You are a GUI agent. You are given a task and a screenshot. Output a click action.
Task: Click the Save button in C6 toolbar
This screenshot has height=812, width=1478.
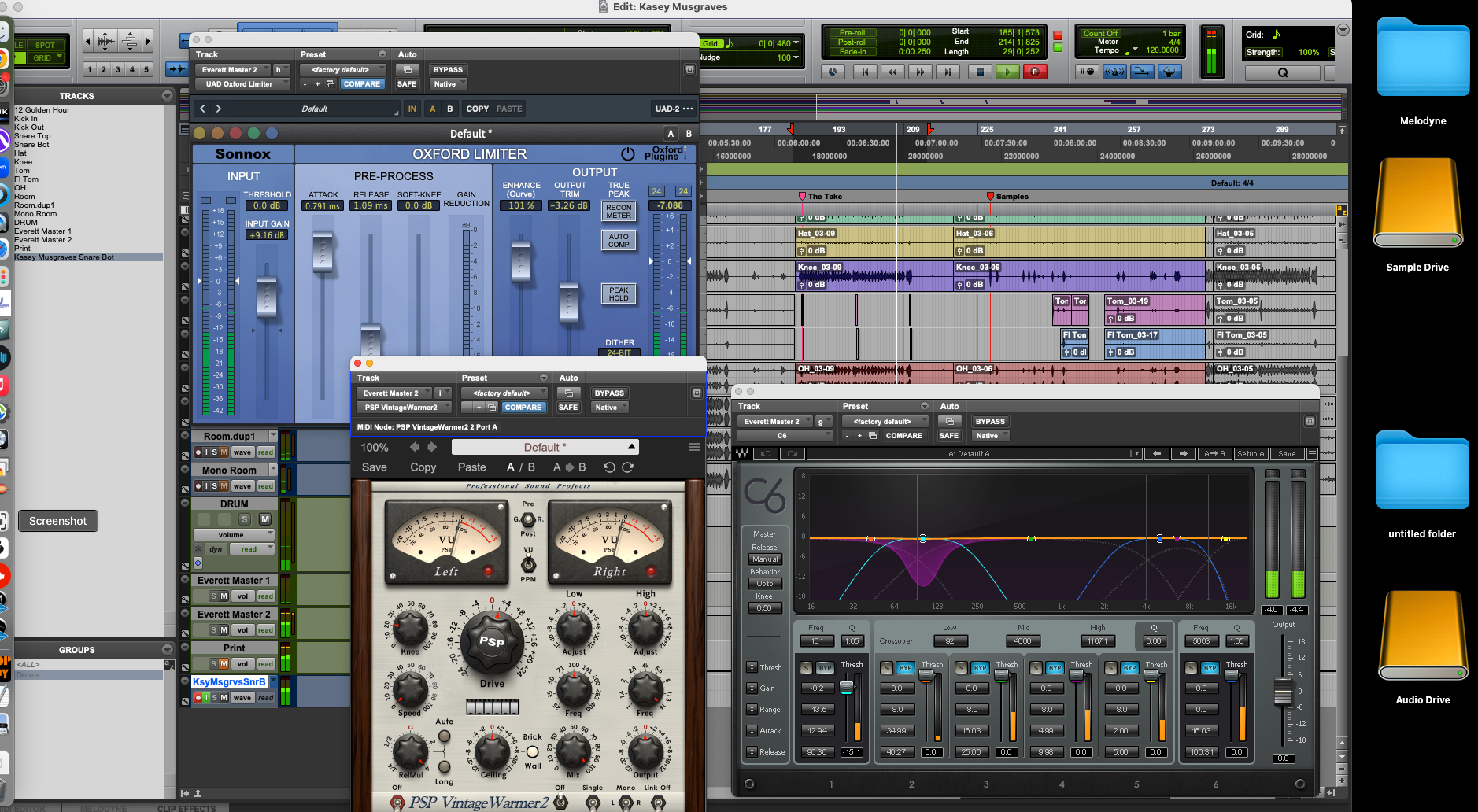click(x=1287, y=453)
